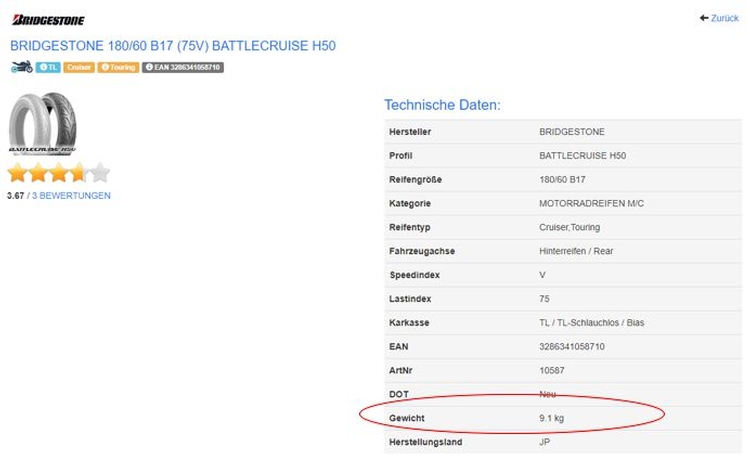Viewport: 750px width, 461px height.
Task: Select the Gewicht label
Action: 407,419
